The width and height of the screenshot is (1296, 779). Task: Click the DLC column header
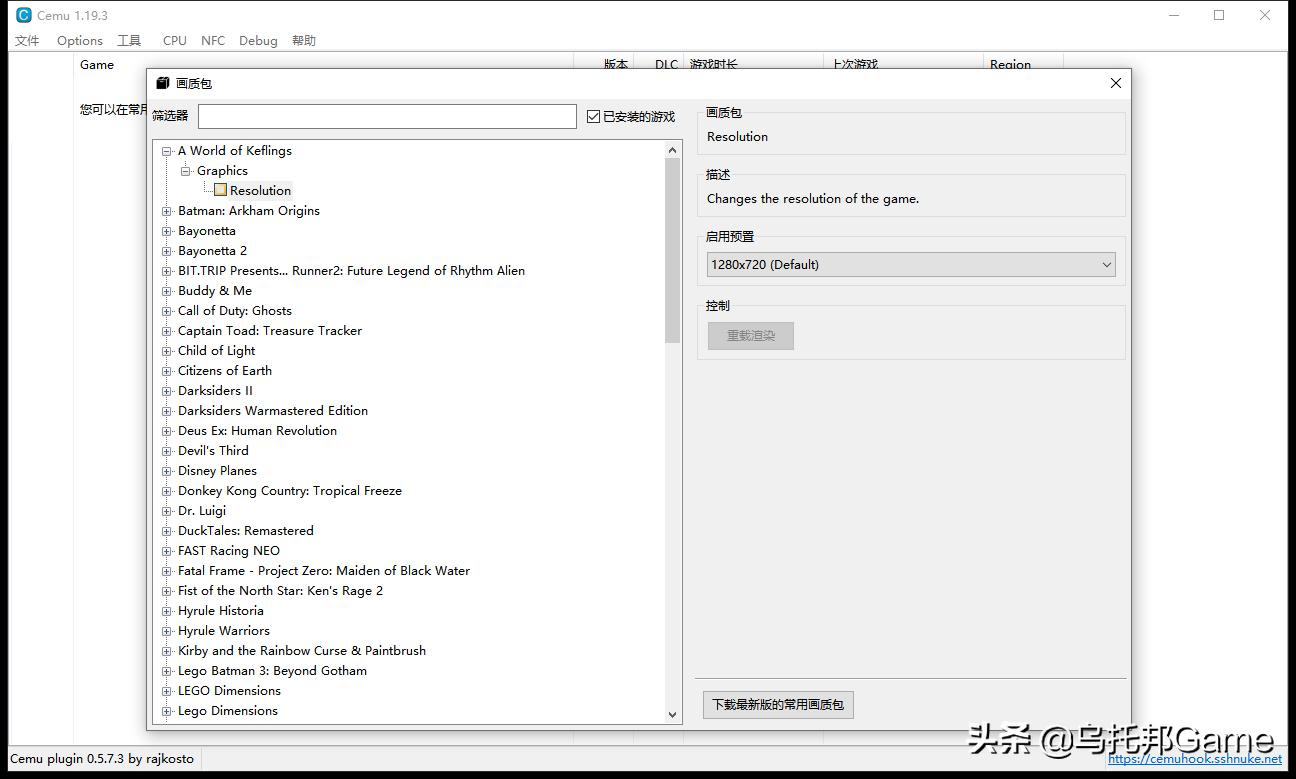[x=666, y=64]
